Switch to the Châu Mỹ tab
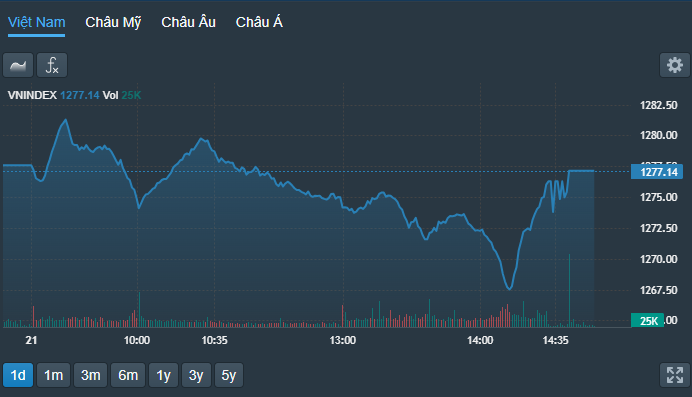692x397 pixels. [x=113, y=22]
